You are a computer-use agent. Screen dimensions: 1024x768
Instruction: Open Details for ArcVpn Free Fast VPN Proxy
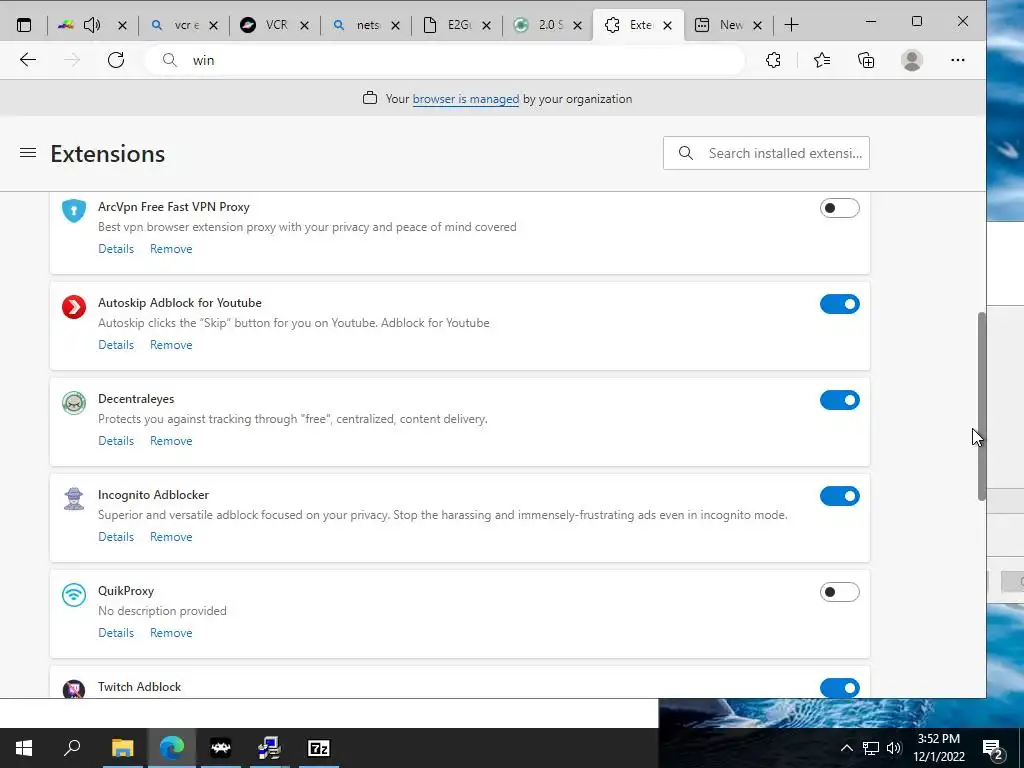coord(116,249)
